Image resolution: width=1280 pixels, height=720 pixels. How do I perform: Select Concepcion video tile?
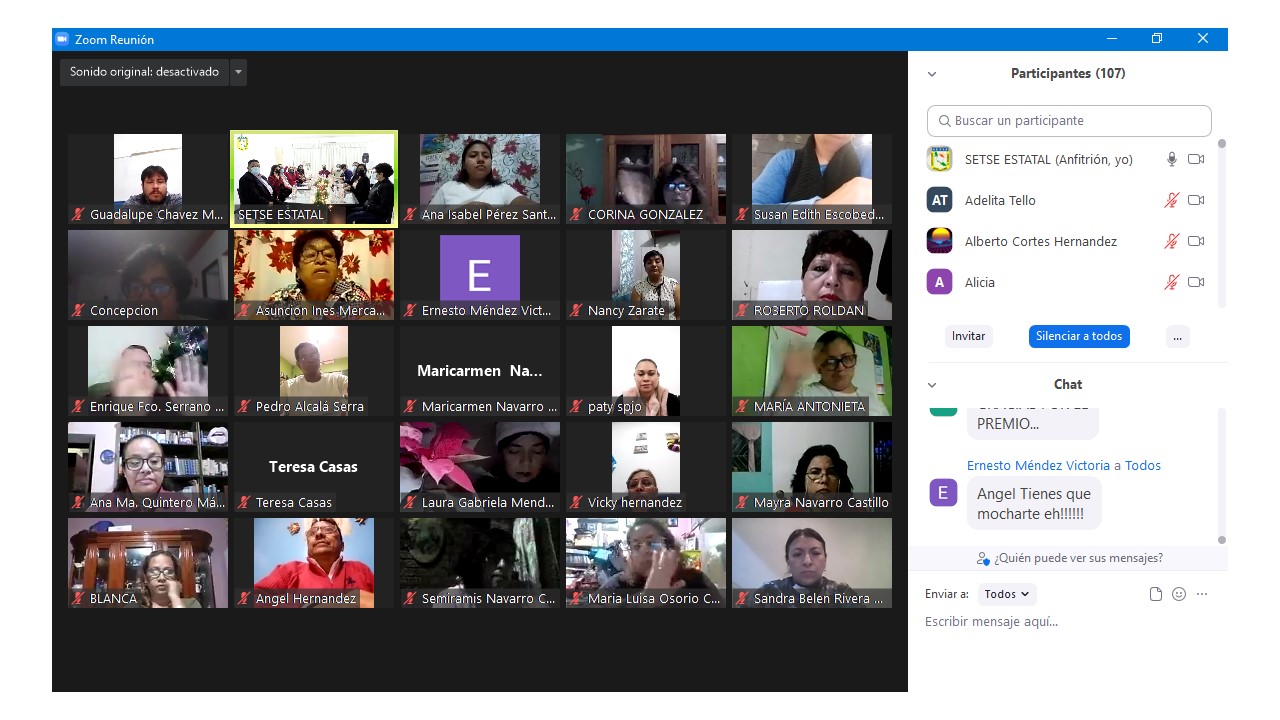(148, 275)
